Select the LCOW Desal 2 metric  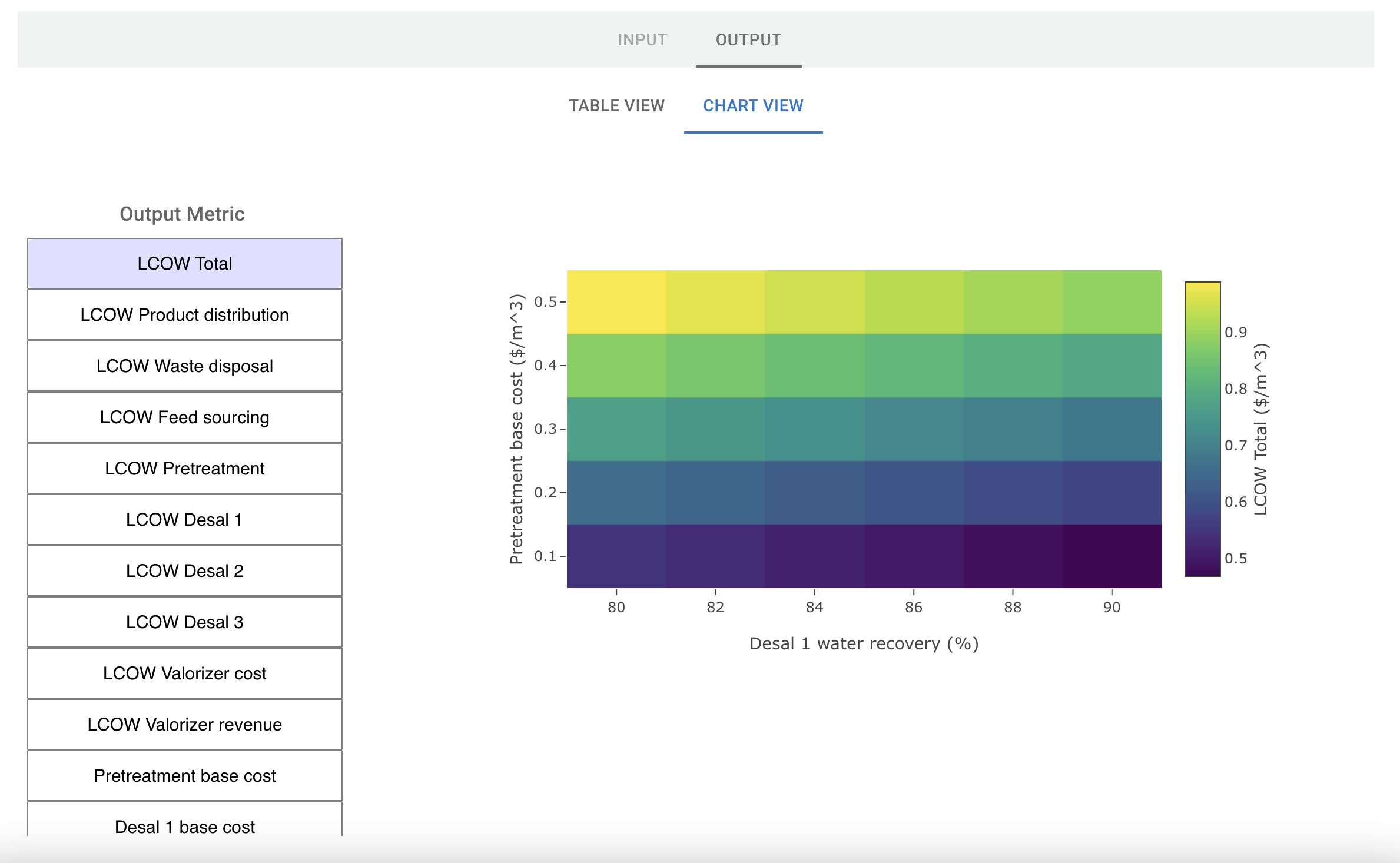click(x=185, y=571)
